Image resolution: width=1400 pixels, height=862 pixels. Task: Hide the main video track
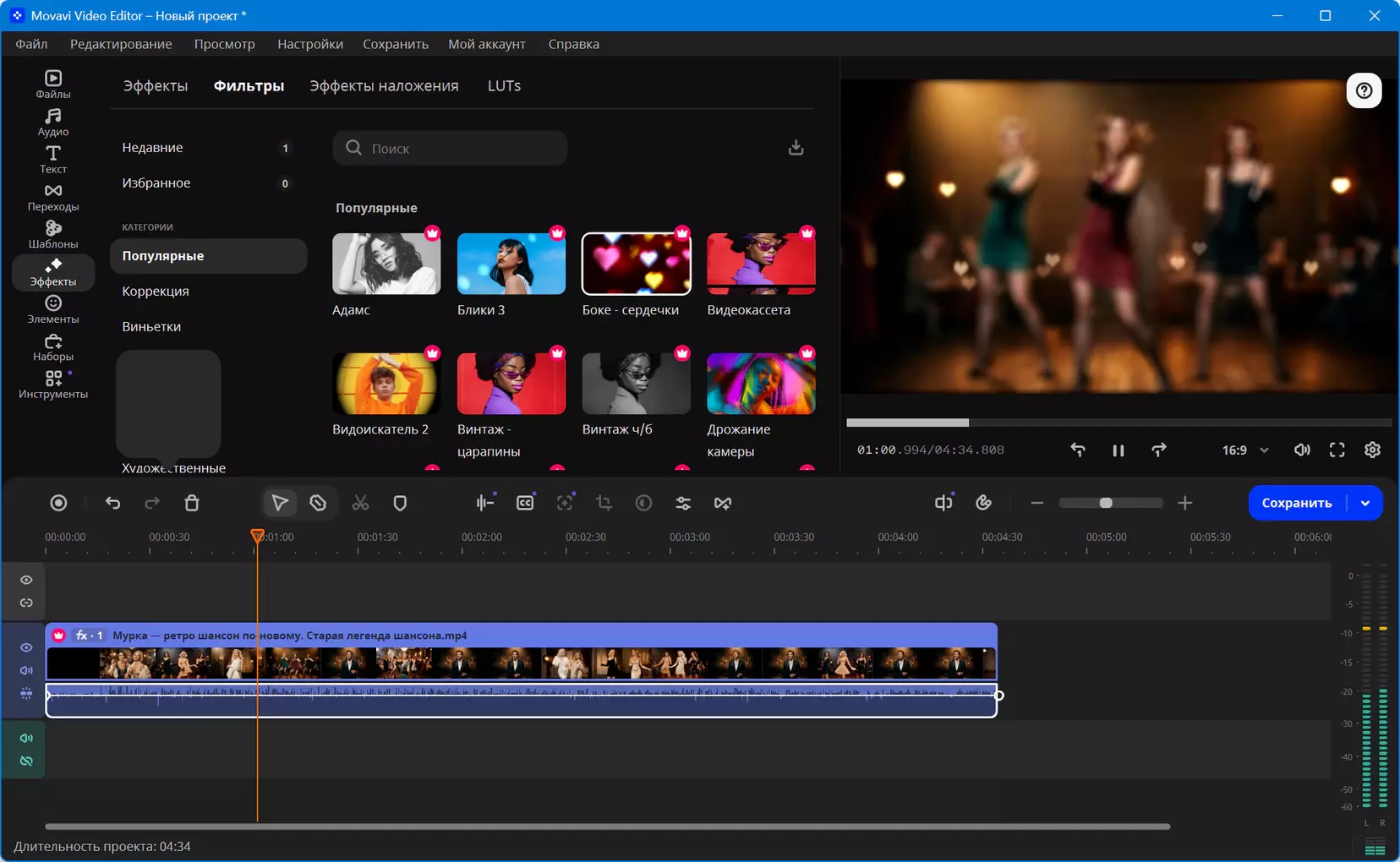click(x=26, y=647)
